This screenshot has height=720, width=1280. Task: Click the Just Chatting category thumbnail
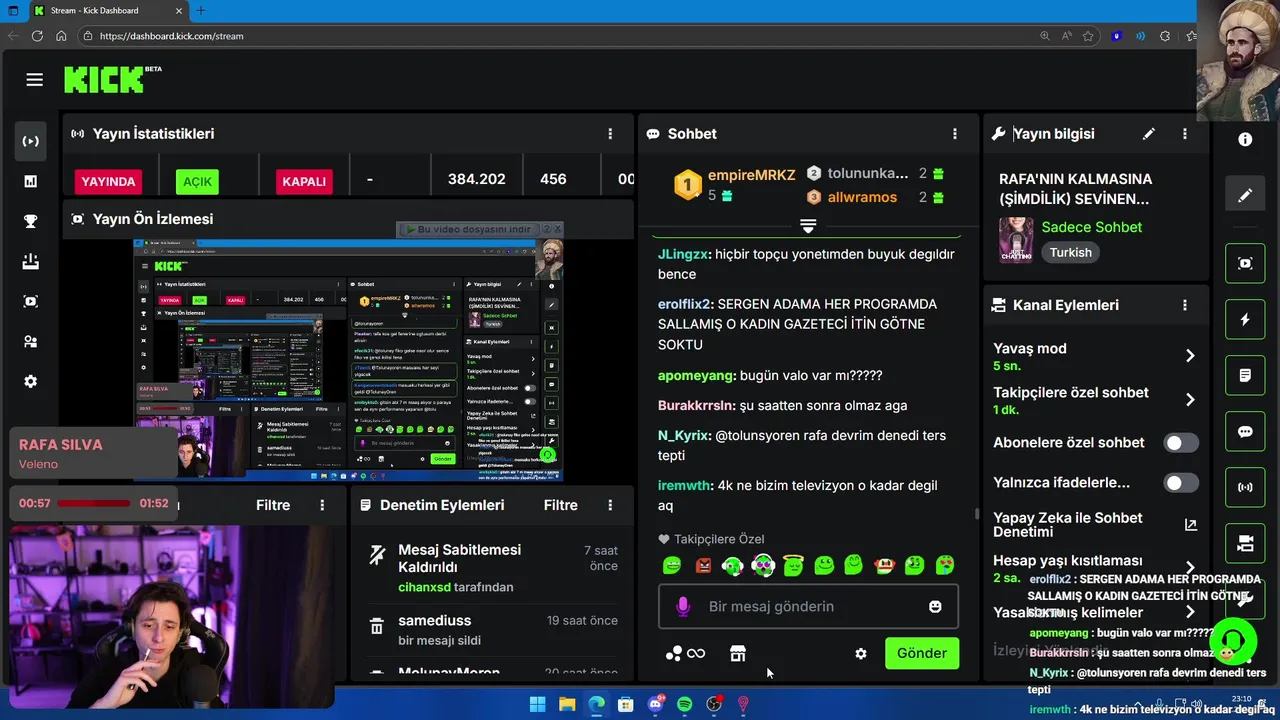[1016, 239]
